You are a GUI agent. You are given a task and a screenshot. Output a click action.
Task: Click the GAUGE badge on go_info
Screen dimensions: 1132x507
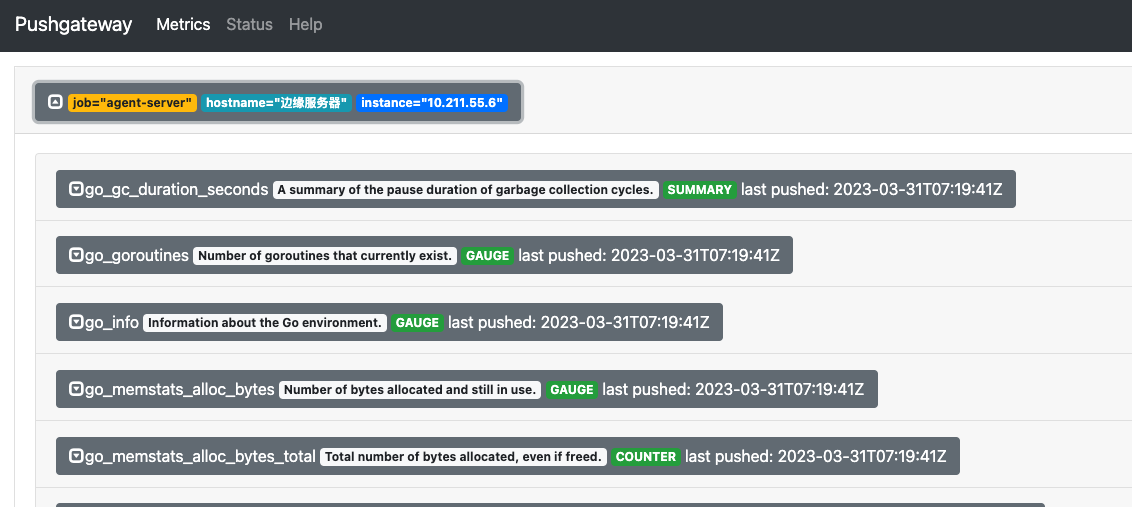417,323
